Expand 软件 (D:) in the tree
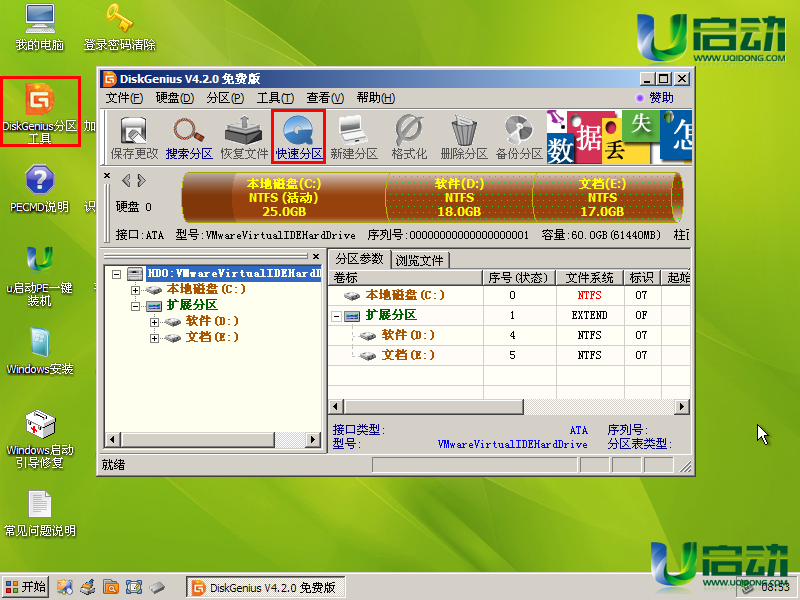The height and width of the screenshot is (600, 800). (154, 322)
